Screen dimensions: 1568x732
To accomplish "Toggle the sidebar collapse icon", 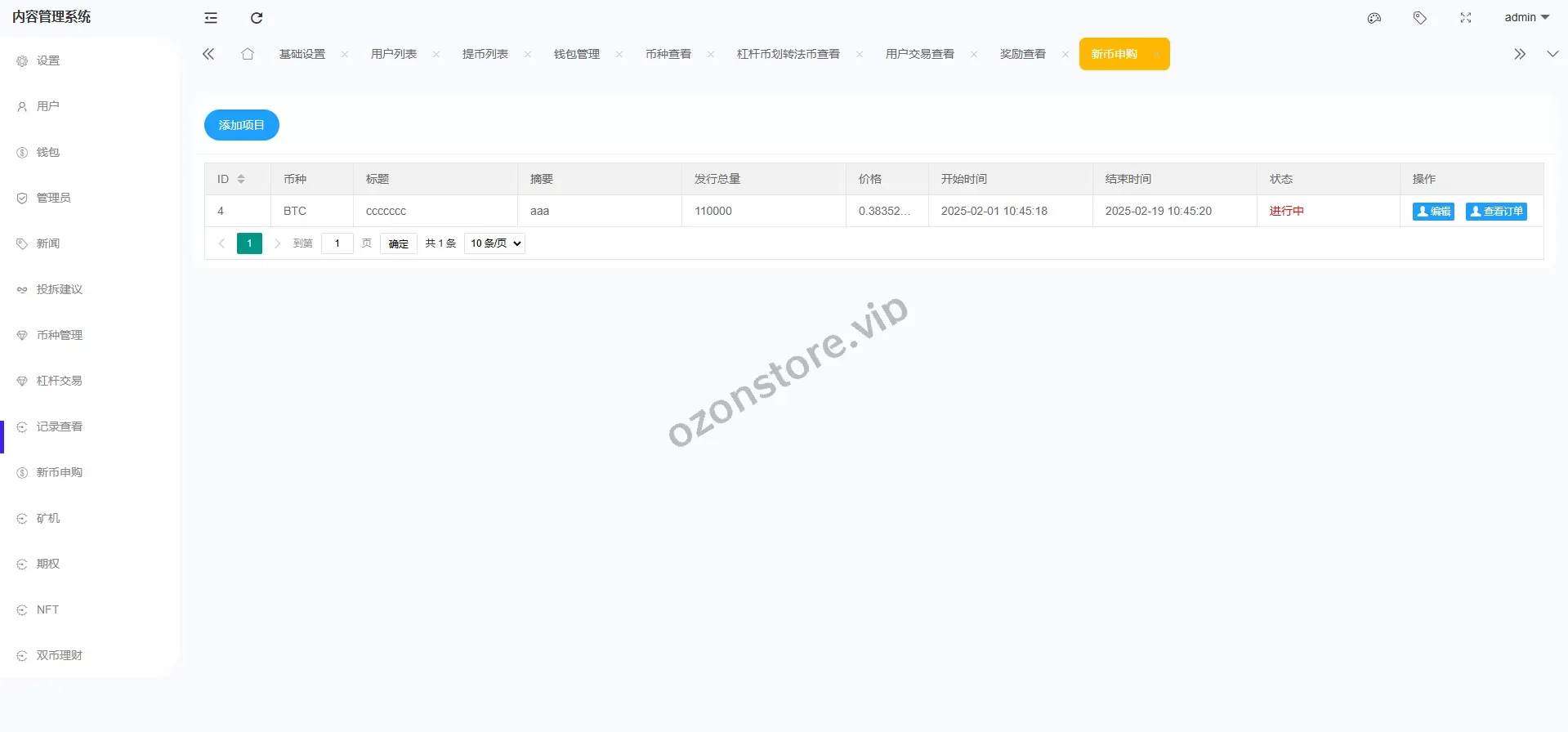I will [211, 18].
